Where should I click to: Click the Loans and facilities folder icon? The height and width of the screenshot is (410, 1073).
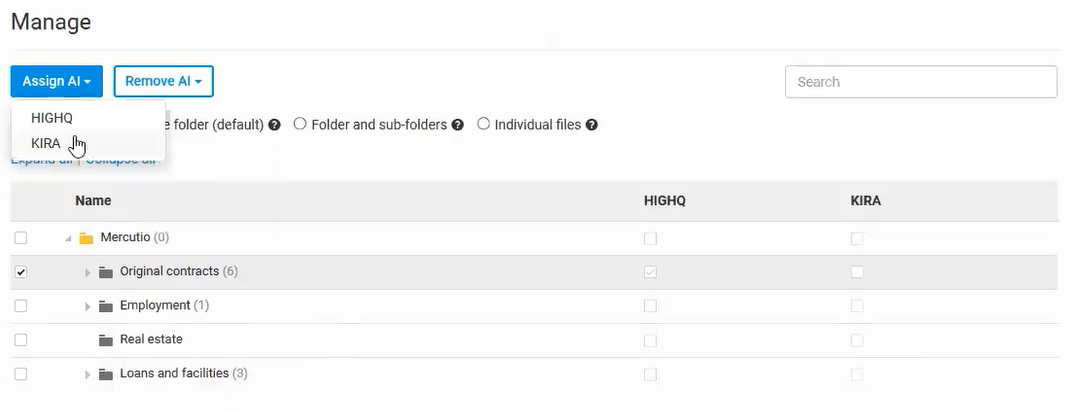coord(106,374)
